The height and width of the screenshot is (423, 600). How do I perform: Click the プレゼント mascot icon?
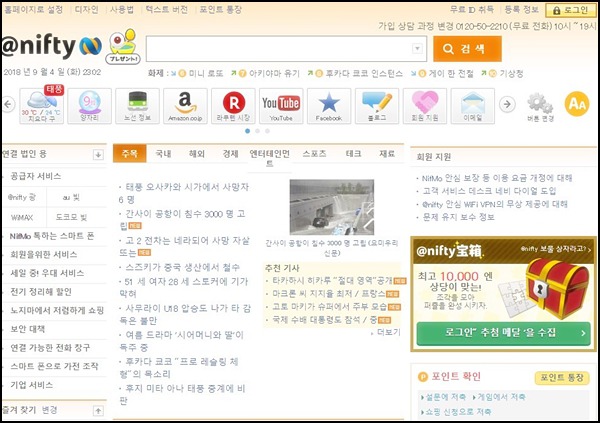(x=123, y=46)
